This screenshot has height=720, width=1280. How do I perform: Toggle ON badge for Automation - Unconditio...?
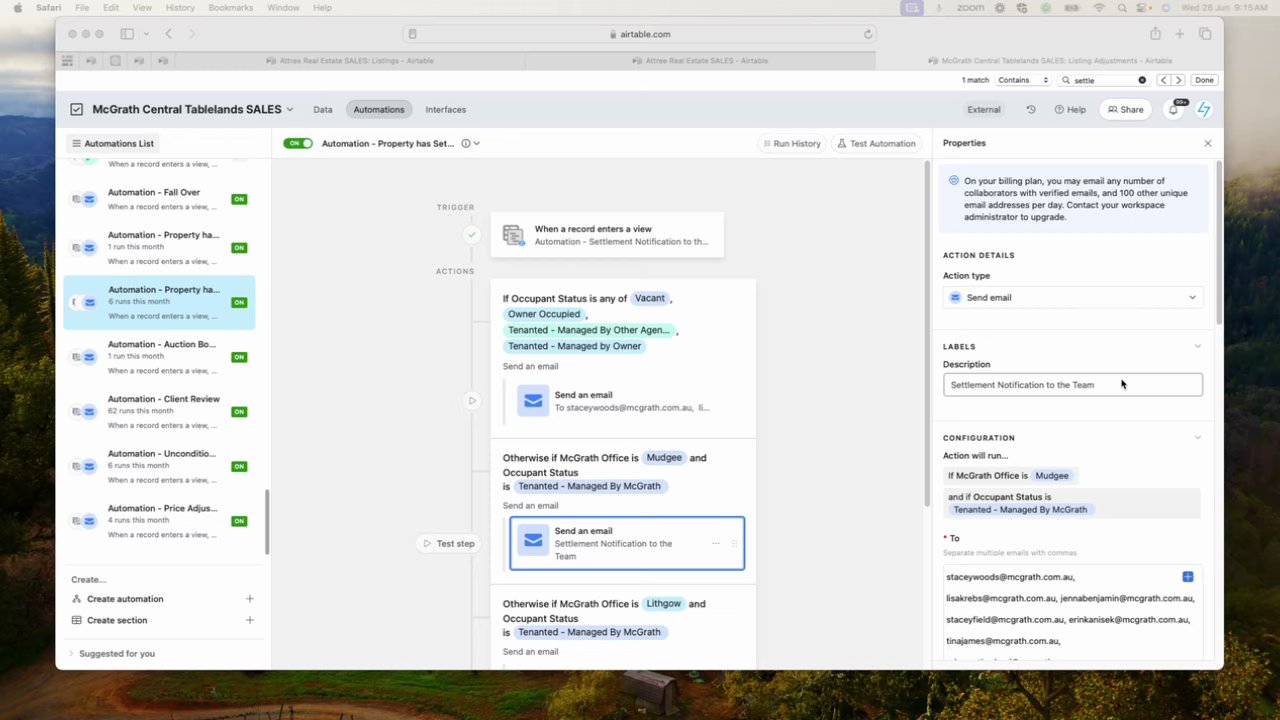point(239,466)
